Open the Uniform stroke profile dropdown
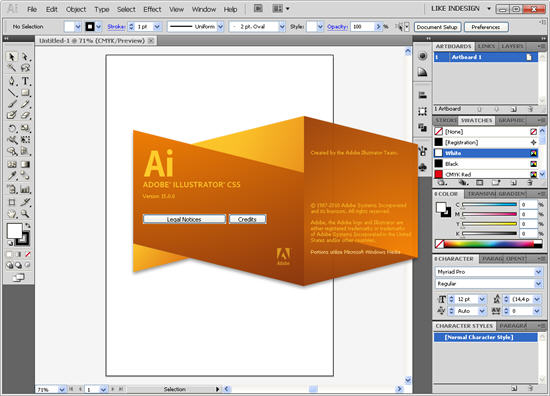Viewport: 550px width, 396px height. [x=220, y=27]
